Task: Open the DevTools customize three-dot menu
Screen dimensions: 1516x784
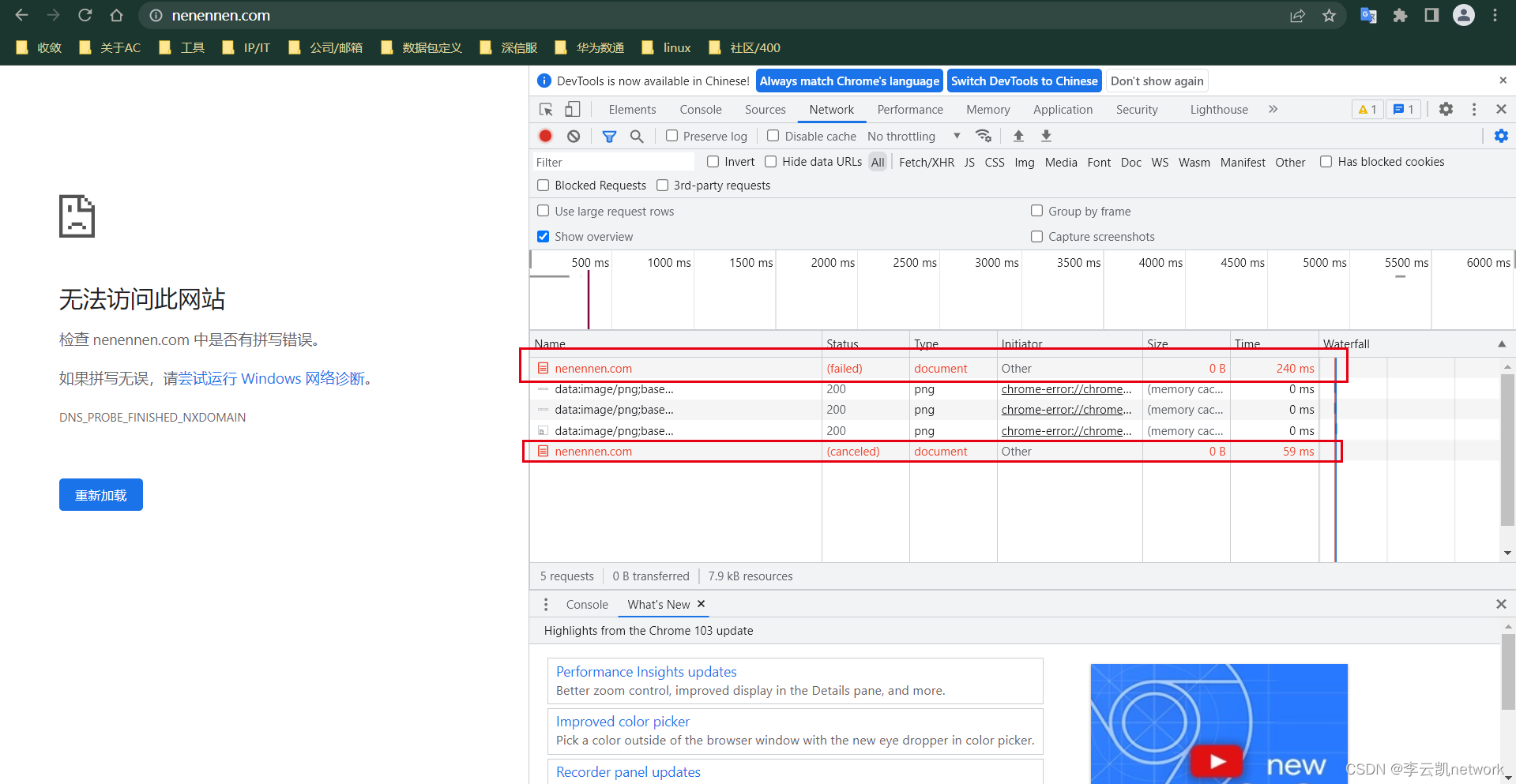Action: tap(1474, 109)
